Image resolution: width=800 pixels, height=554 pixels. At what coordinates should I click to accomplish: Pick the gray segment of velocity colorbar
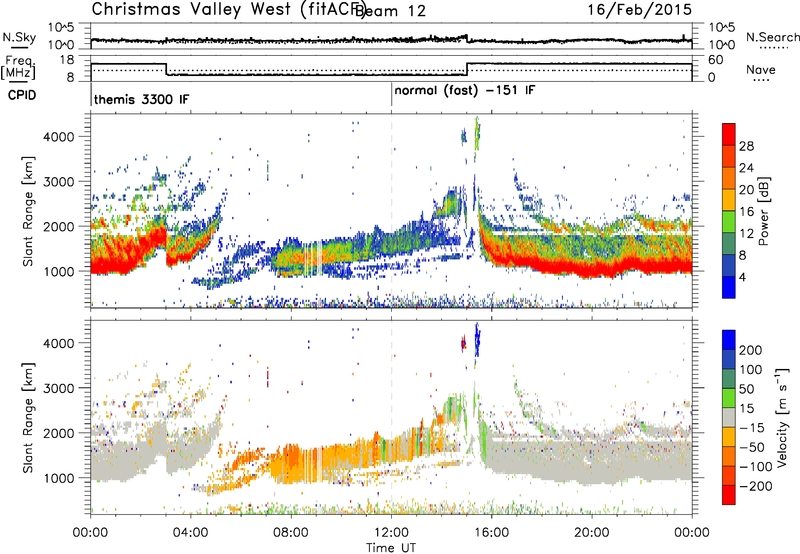[729, 417]
